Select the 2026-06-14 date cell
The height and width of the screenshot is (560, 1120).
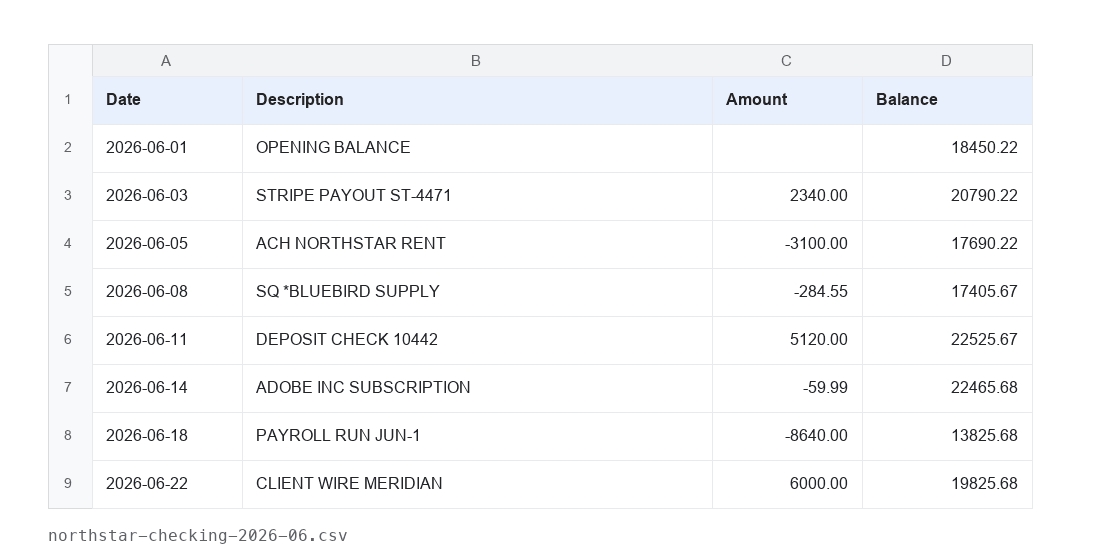167,388
